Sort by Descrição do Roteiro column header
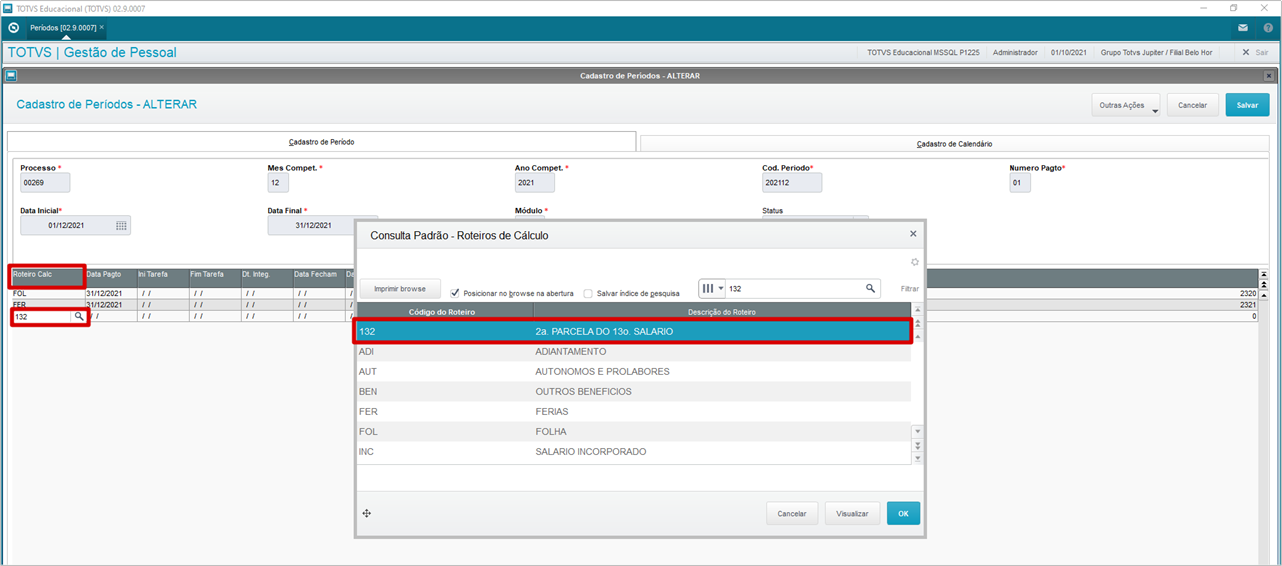Screen dimensions: 1282x566 (x=722, y=312)
